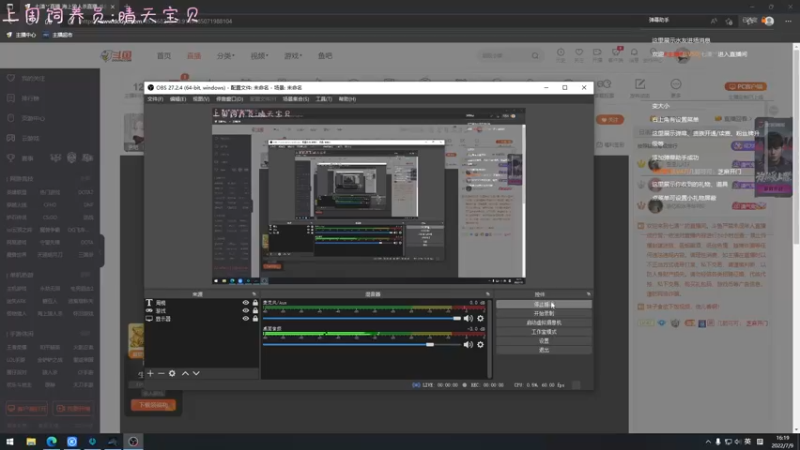
Task: Open the 工具(T) menu in OBS
Action: [x=323, y=99]
